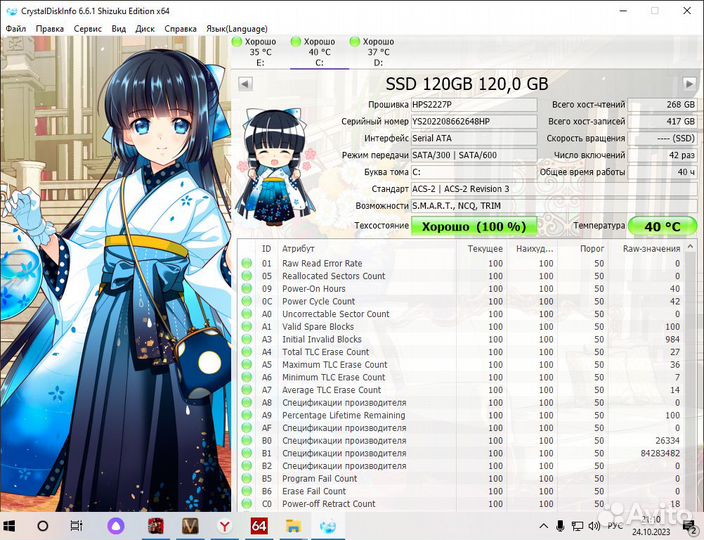Open the notification center icon
Screen dimensions: 704x540
tap(690, 526)
